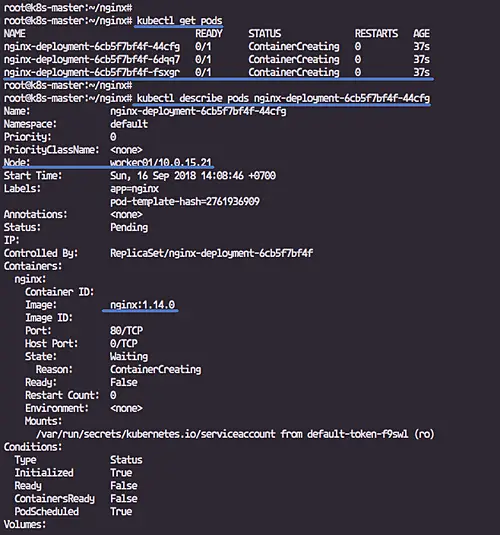
Task: Select pod name nginx-deployment-6cb5f7bf4f-fsxgr
Action: tap(92, 72)
